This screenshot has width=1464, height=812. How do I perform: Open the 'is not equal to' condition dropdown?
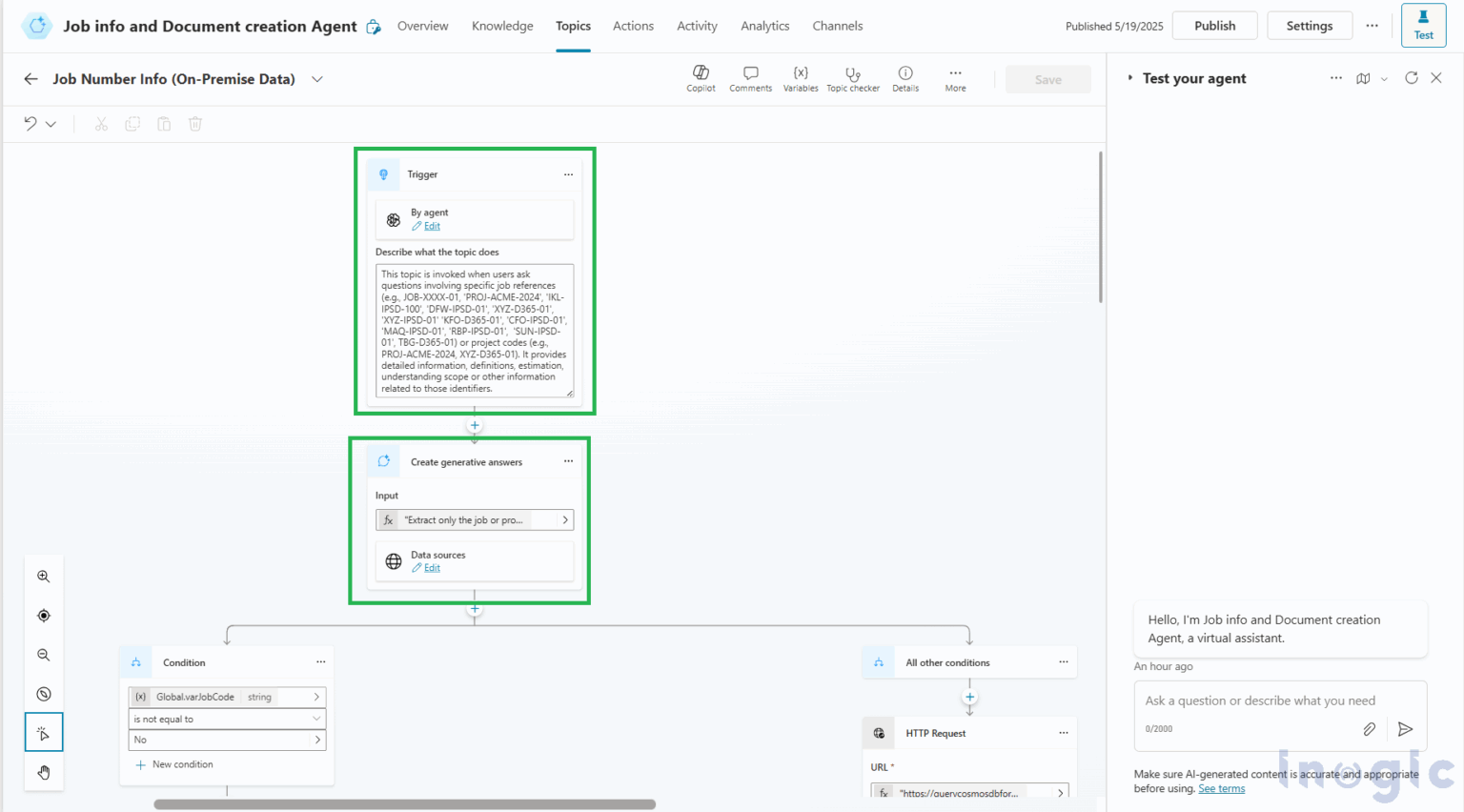click(227, 719)
